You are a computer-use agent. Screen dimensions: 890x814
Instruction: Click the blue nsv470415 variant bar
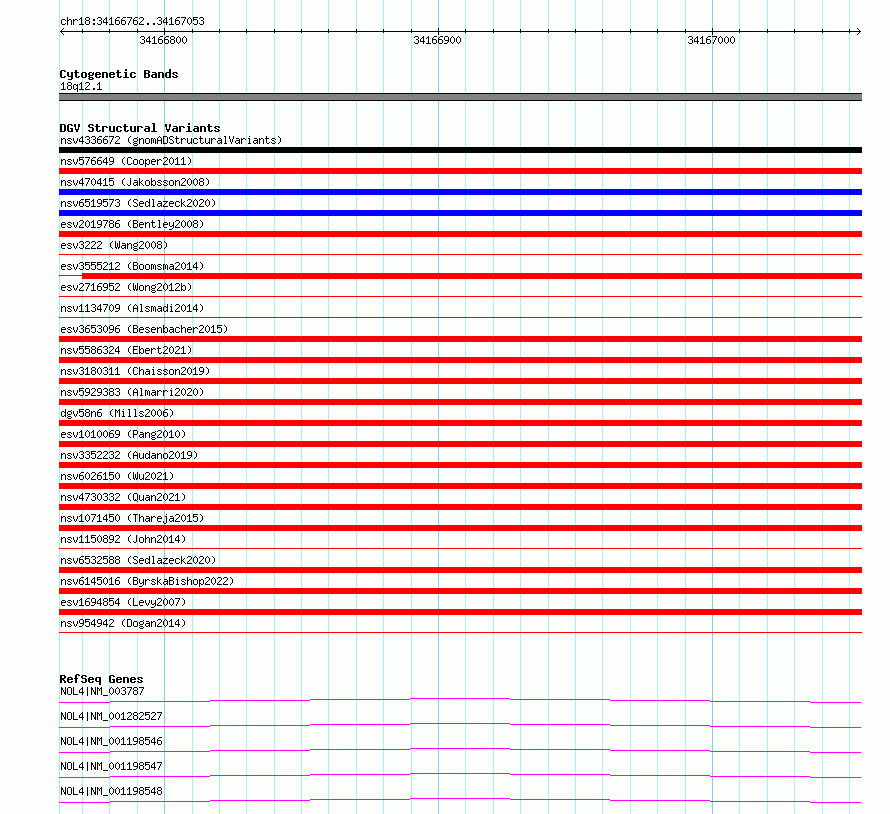click(x=460, y=192)
